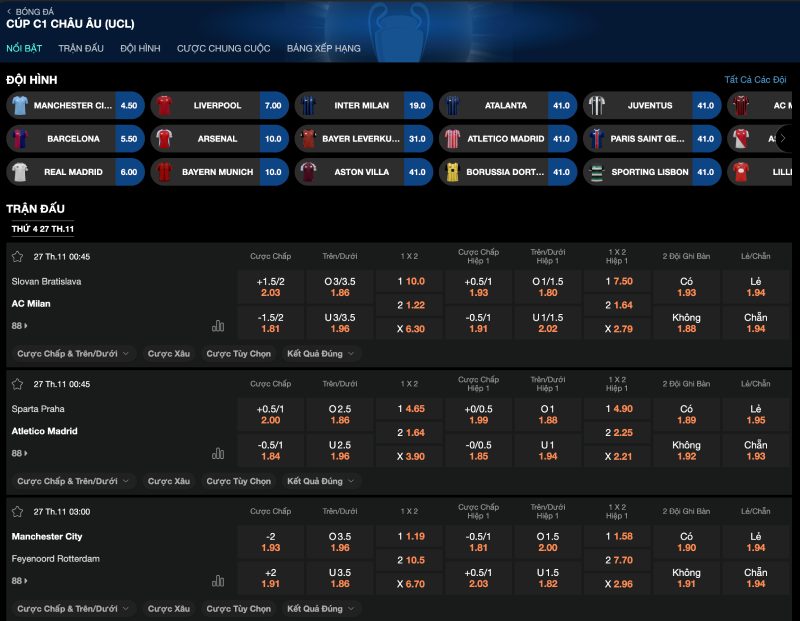Open statistics chart icon for Atletico Madrid match
This screenshot has width=800, height=621.
pyautogui.click(x=218, y=453)
